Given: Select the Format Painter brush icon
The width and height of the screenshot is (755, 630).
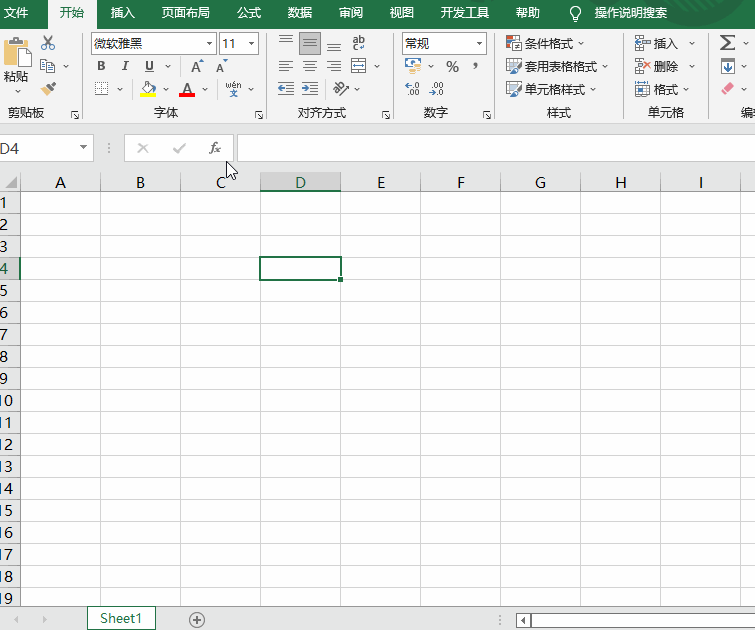Looking at the screenshot, I should (x=48, y=88).
